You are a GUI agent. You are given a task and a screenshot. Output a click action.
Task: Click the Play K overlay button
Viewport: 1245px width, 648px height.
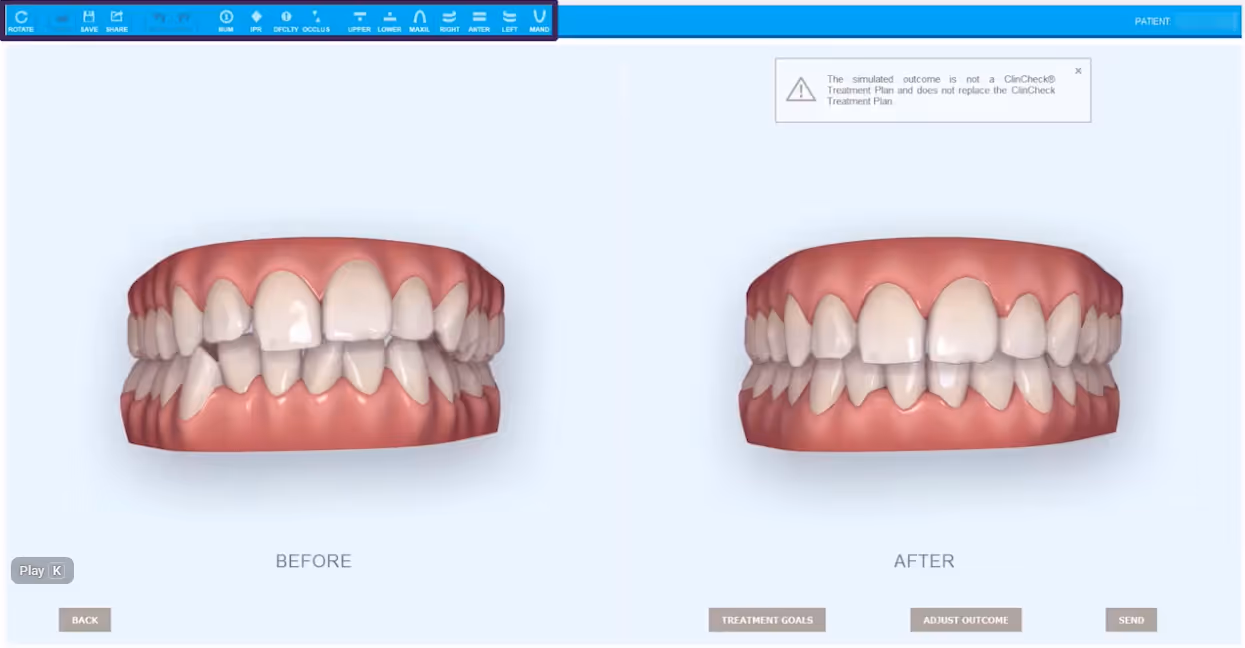tap(42, 571)
